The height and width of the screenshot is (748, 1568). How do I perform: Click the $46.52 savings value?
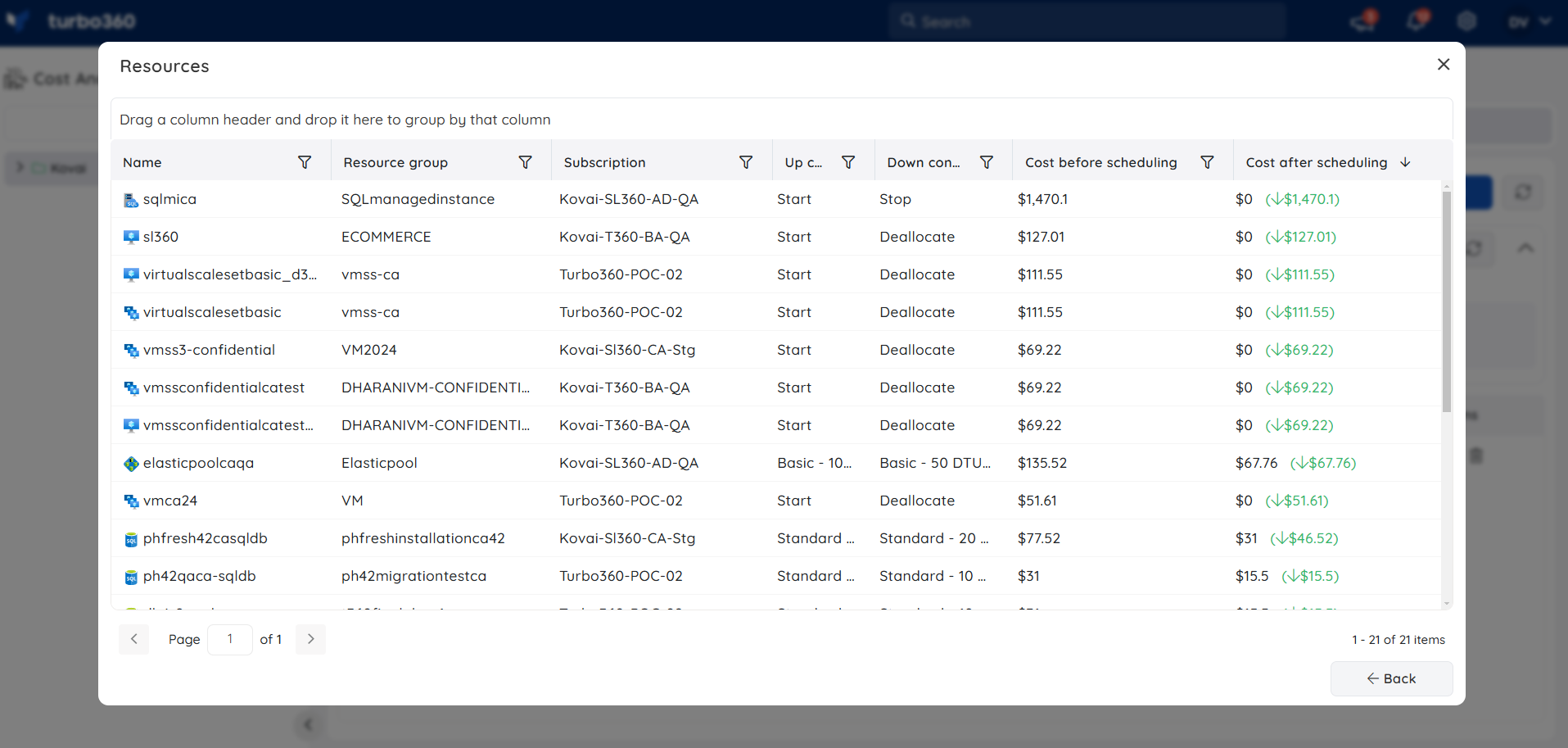click(1304, 538)
